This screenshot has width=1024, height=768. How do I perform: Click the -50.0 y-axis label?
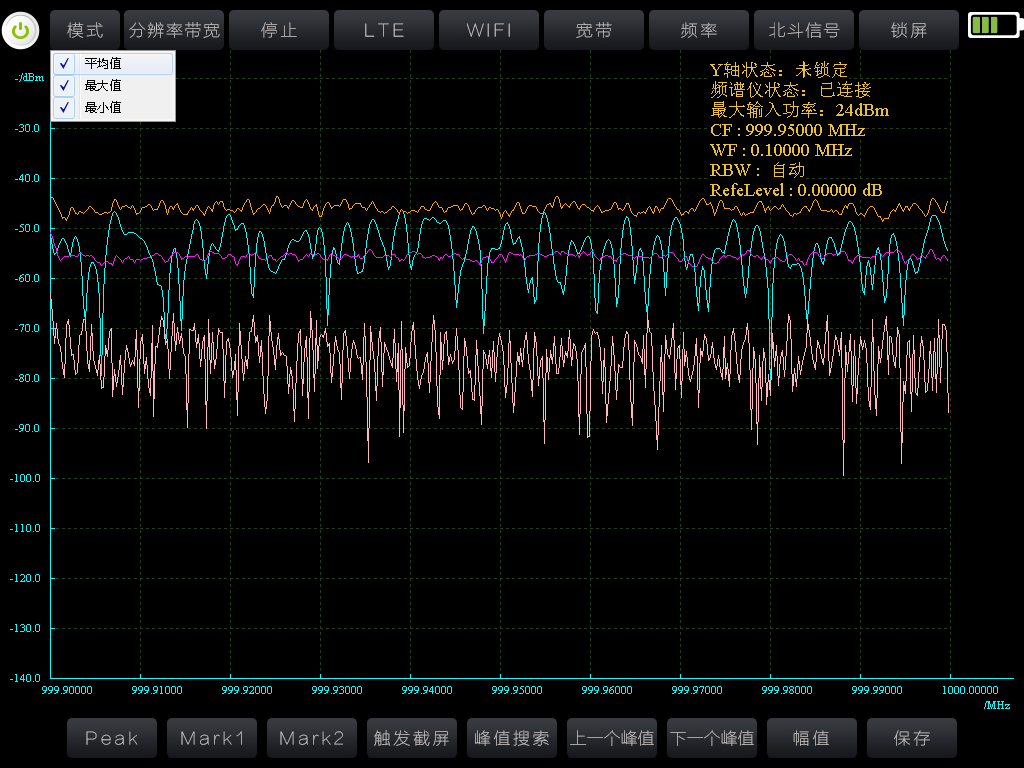(x=27, y=228)
